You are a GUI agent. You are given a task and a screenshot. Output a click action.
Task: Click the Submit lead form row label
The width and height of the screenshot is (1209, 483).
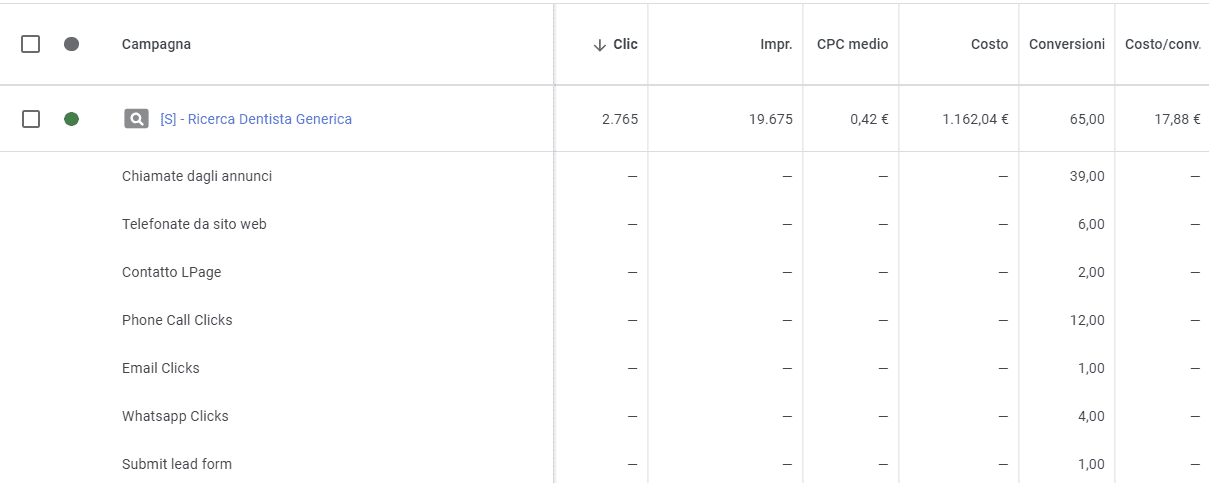tap(177, 464)
